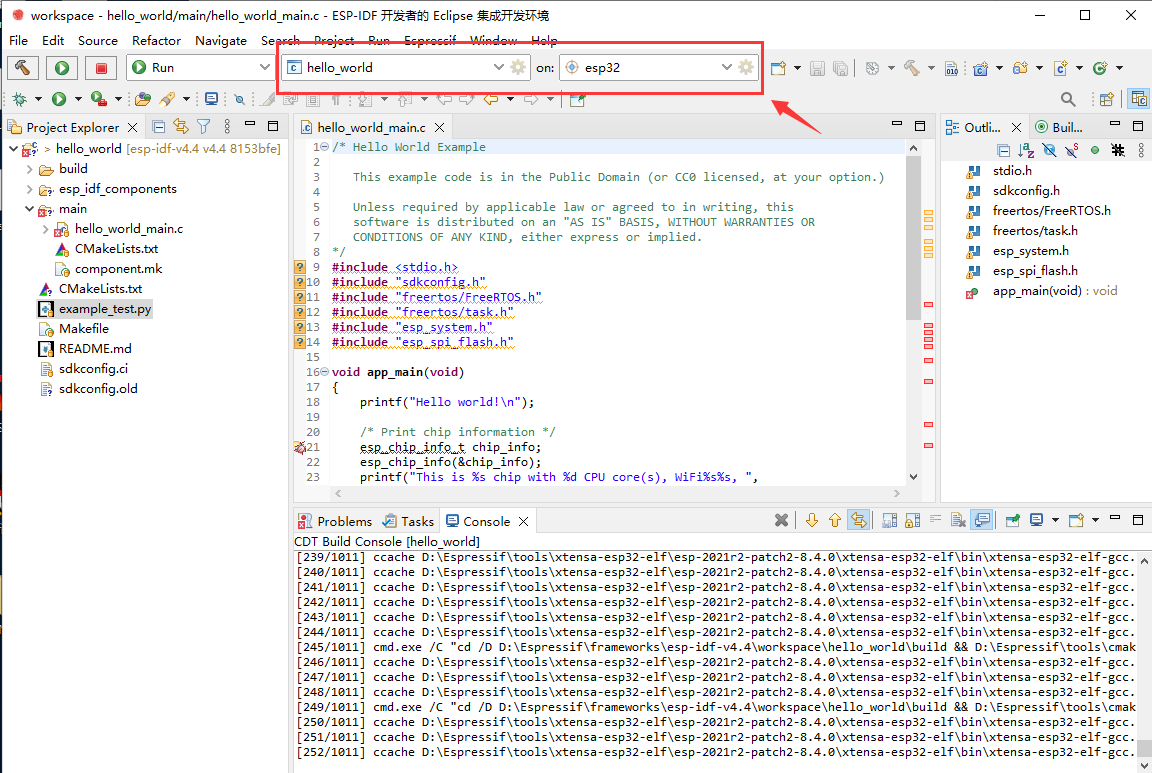Image resolution: width=1152 pixels, height=773 pixels.
Task: Click the blue terminal monitor icon in toolbar
Action: point(212,98)
